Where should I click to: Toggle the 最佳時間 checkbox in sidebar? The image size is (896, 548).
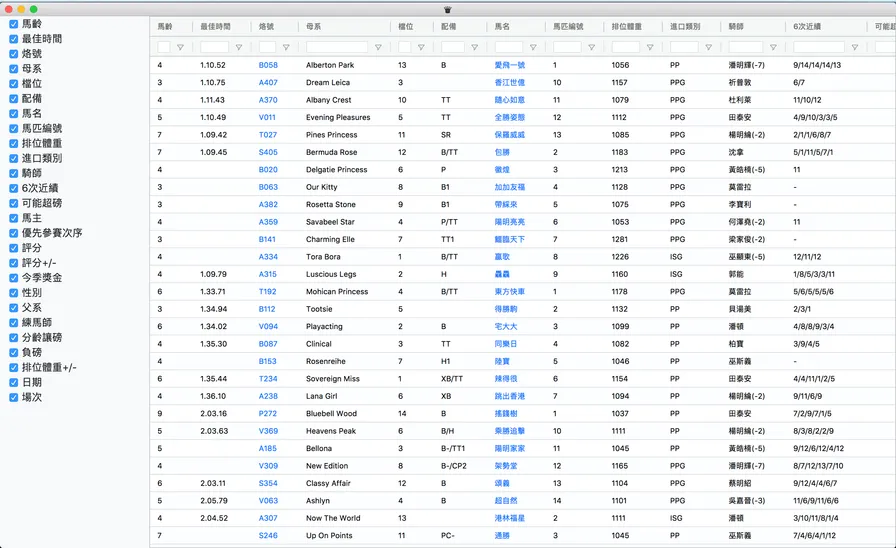tap(14, 39)
